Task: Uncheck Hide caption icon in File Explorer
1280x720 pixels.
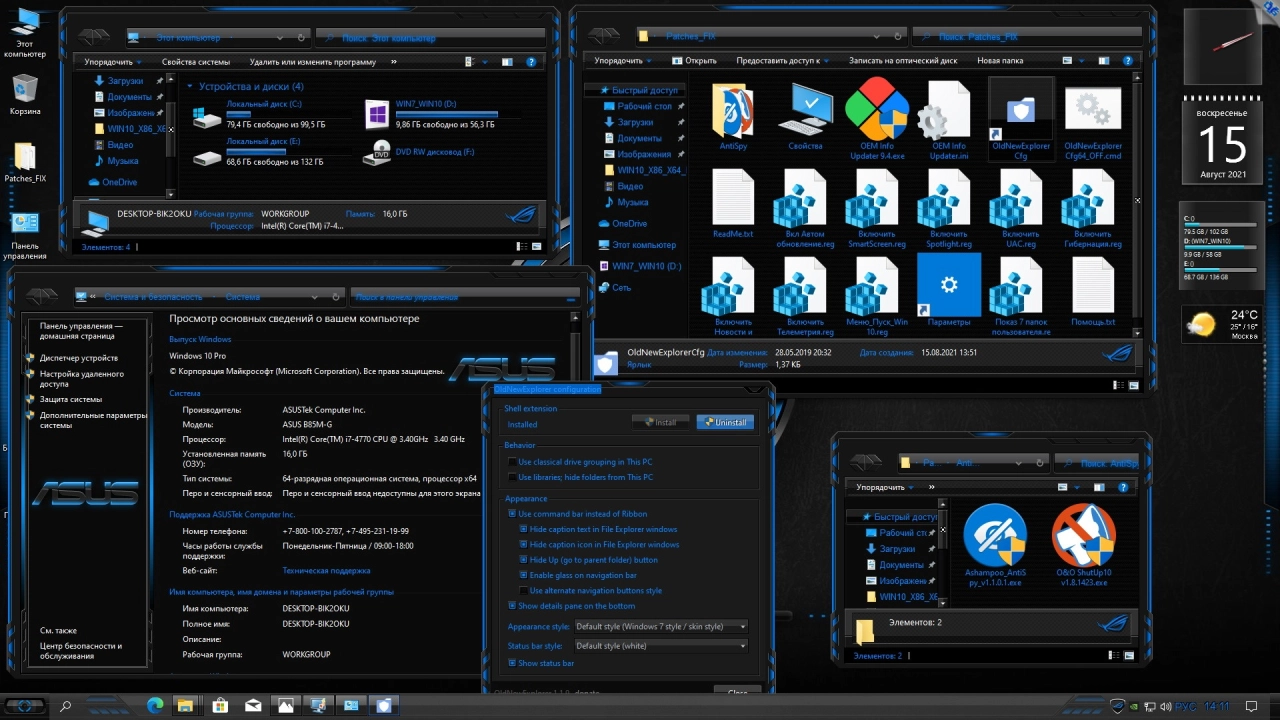Action: tap(523, 545)
